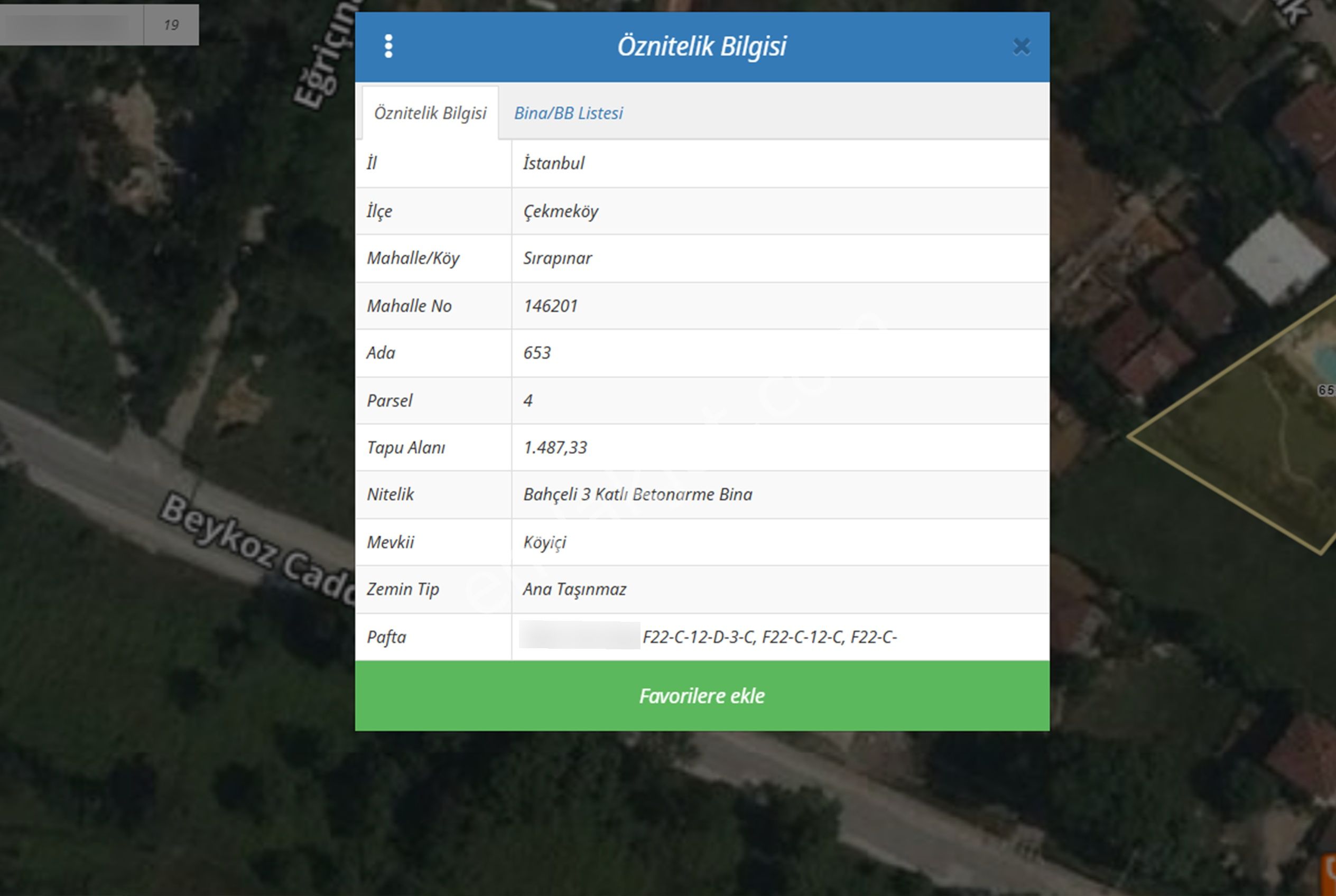This screenshot has width=1336, height=896.
Task: Click the Sırapınar neighborhood value
Action: (558, 258)
